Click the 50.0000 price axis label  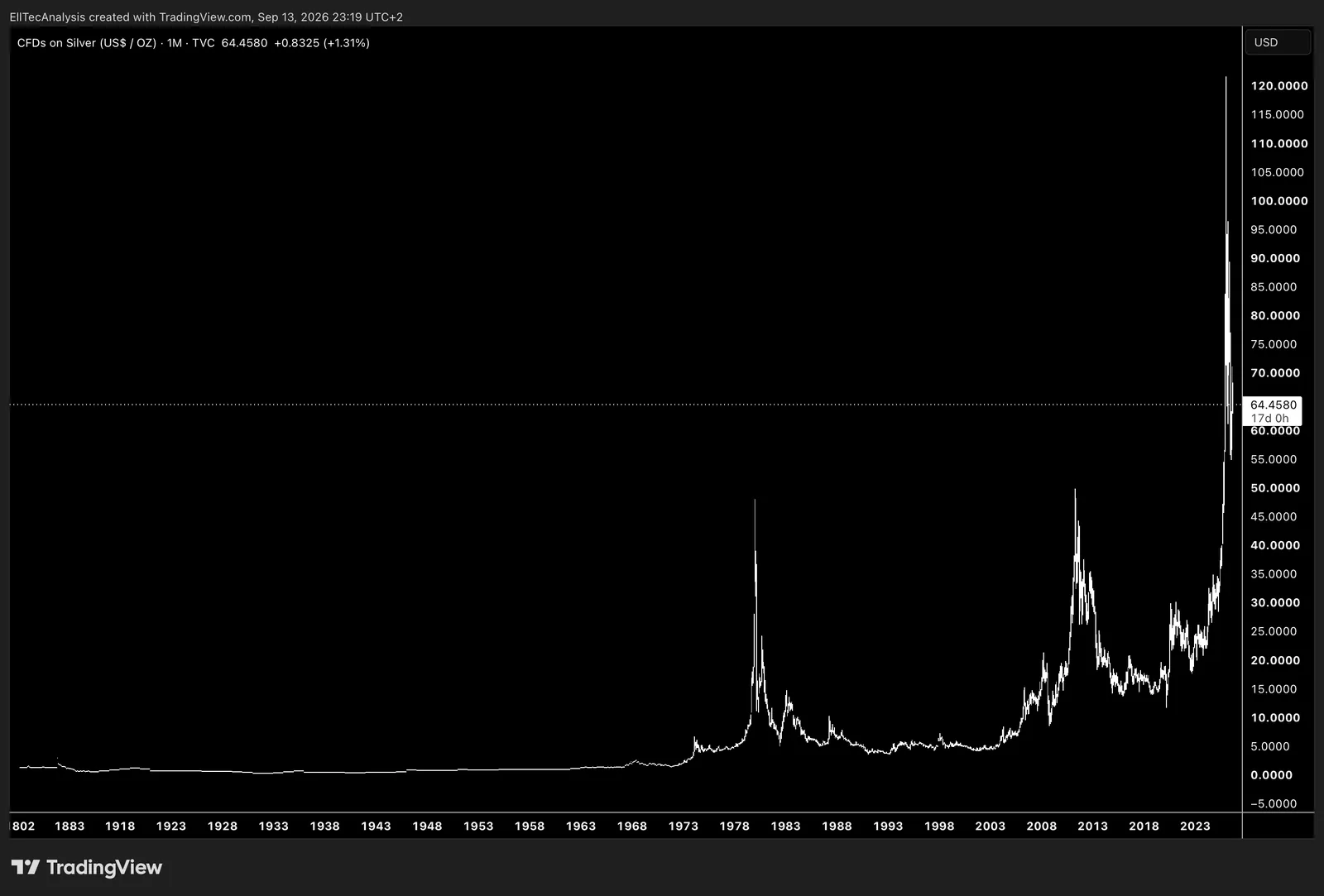click(x=1275, y=488)
